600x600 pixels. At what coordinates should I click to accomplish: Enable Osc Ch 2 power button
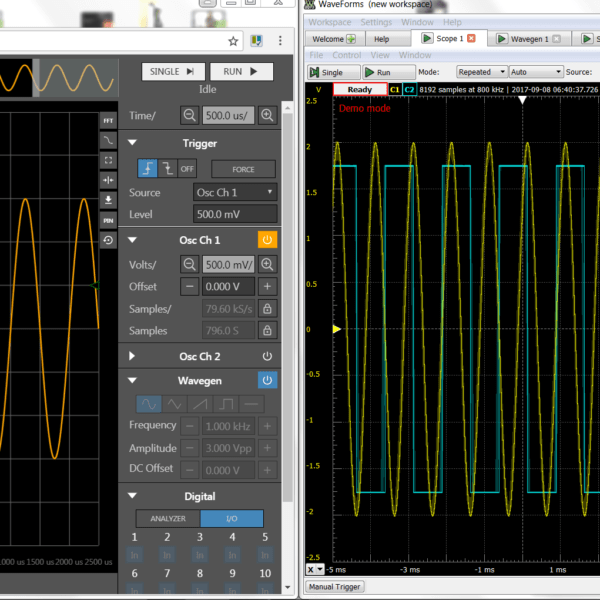click(267, 356)
